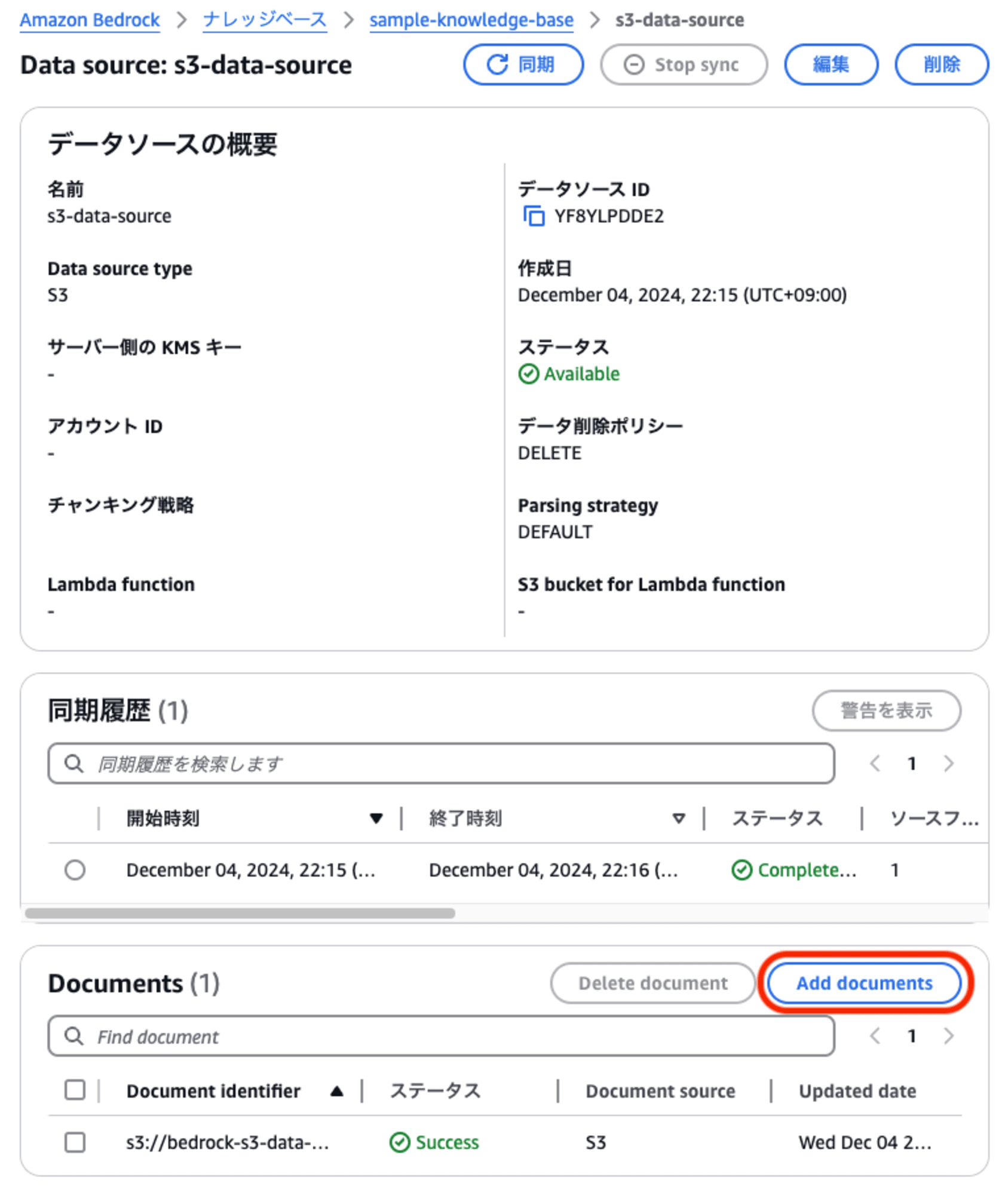Open sample-knowledge-base breadcrumb link
This screenshot has height=1195, width=1008.
click(471, 20)
